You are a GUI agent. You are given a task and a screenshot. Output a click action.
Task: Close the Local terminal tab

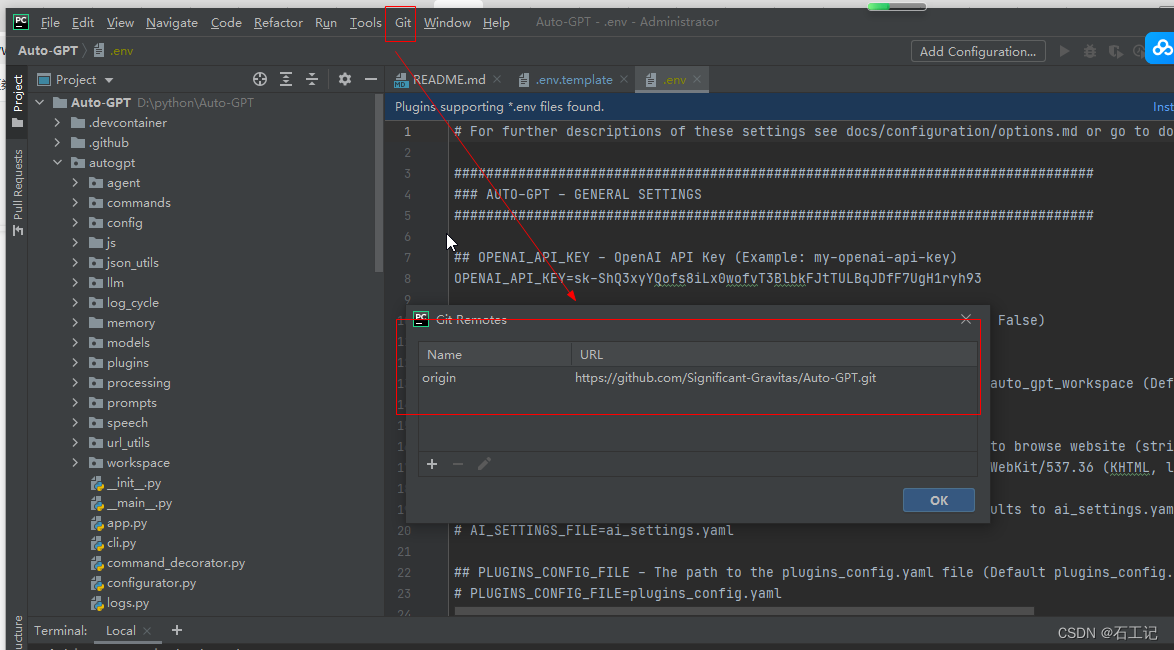pyautogui.click(x=147, y=631)
